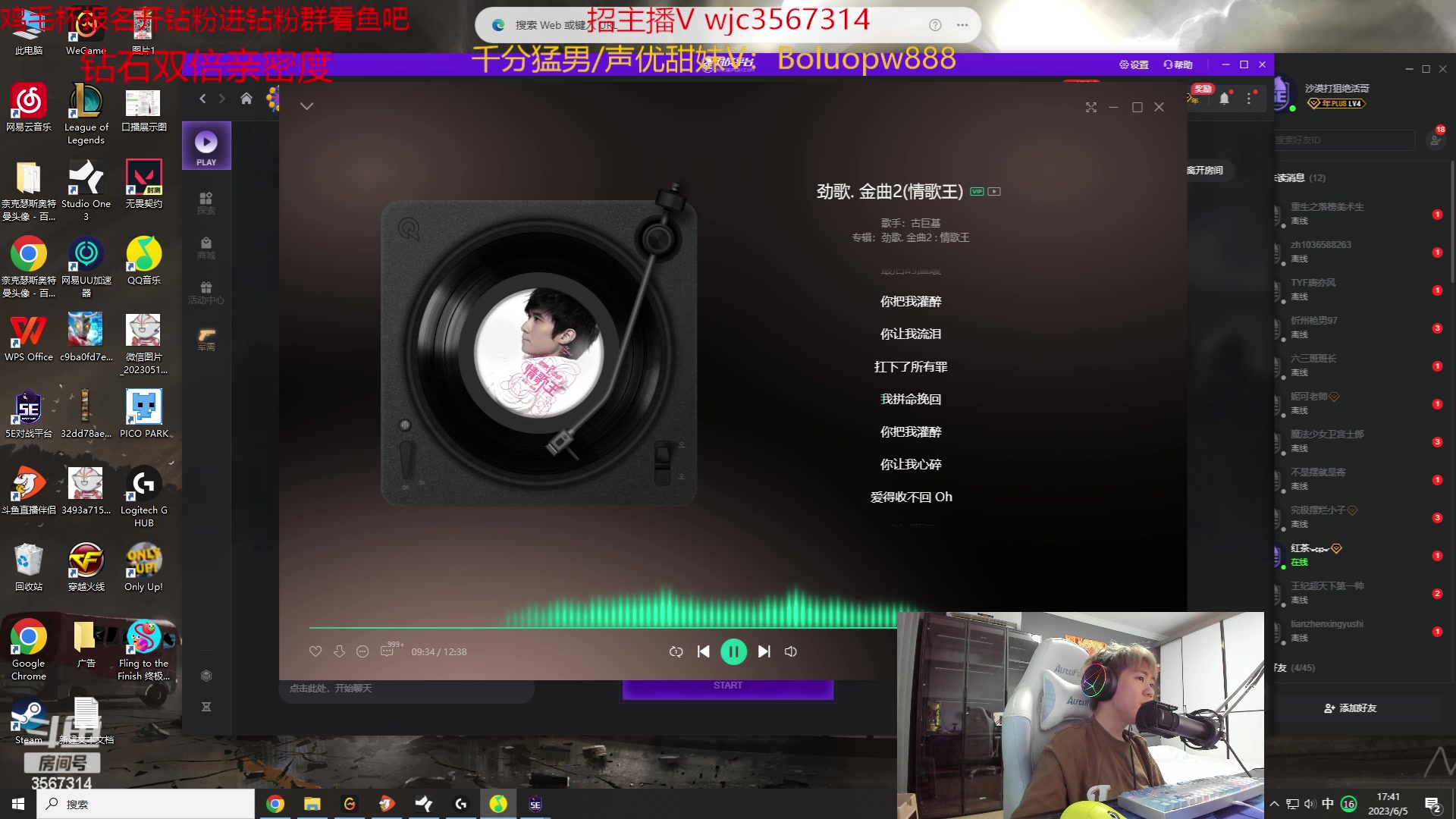Open the more options ellipsis in player
The image size is (1456, 819).
[362, 651]
